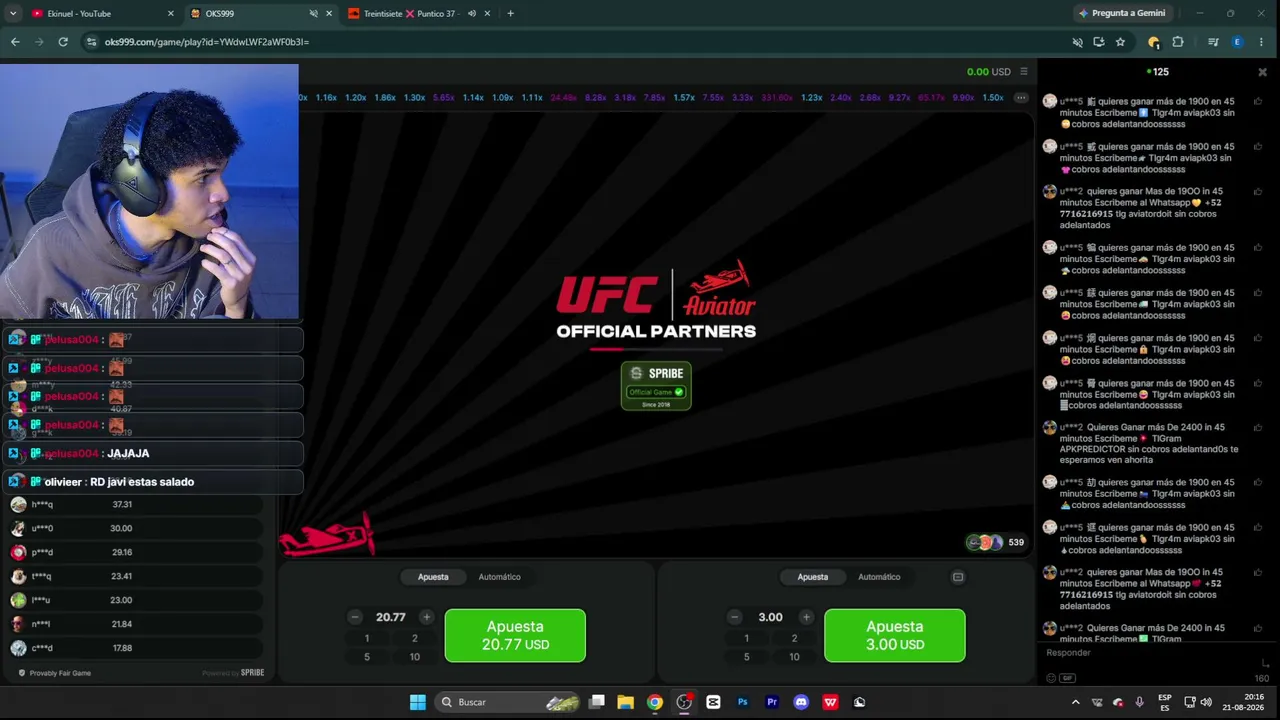Remove the second bet panel
Screen dimensions: 1280x720
pyautogui.click(x=957, y=577)
